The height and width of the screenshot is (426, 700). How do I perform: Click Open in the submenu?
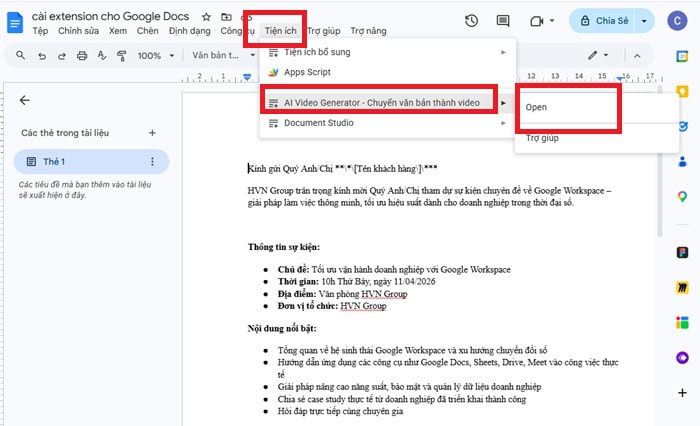coord(536,107)
